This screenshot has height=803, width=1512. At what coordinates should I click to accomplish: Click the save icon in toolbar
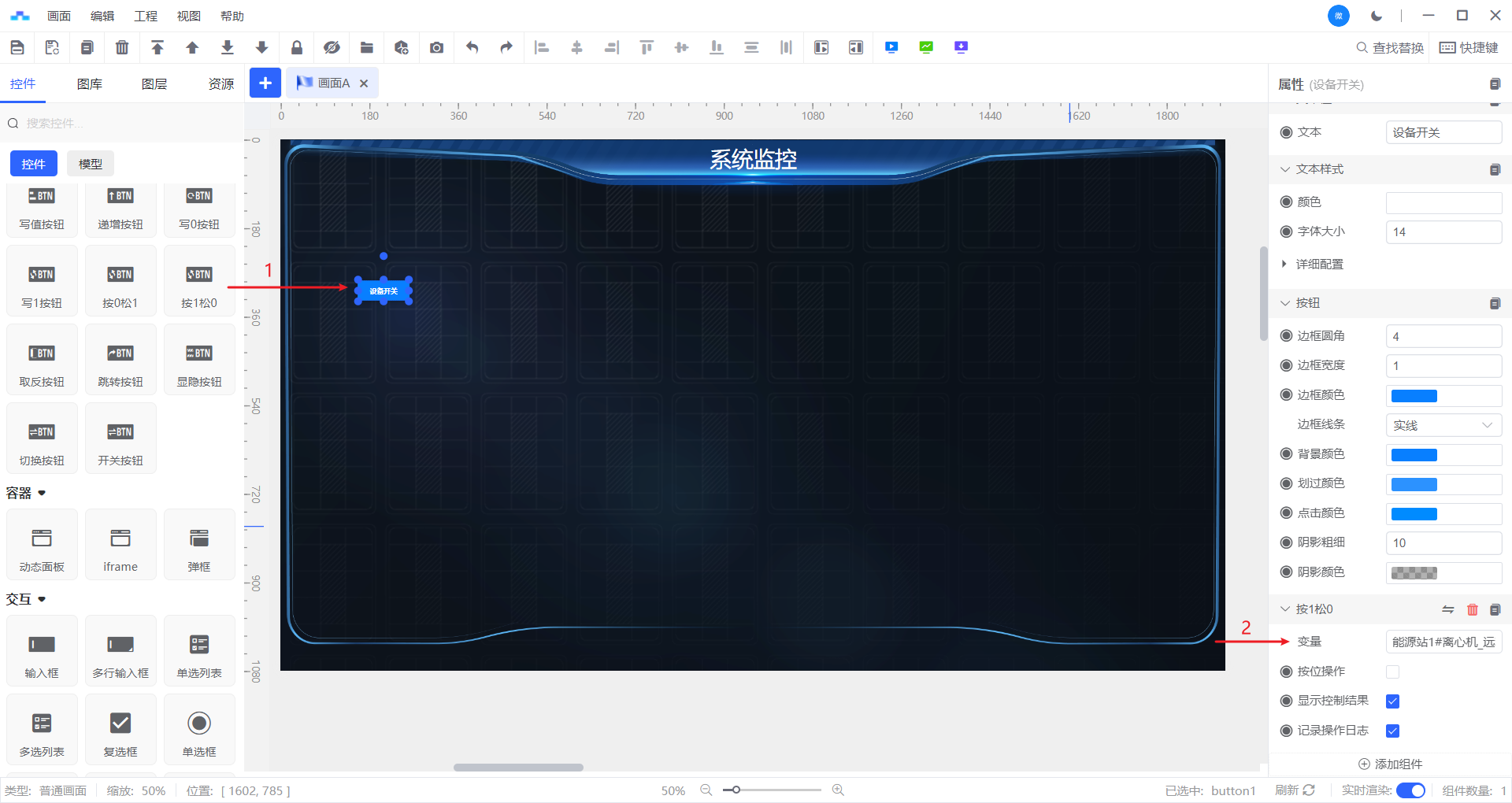17,47
